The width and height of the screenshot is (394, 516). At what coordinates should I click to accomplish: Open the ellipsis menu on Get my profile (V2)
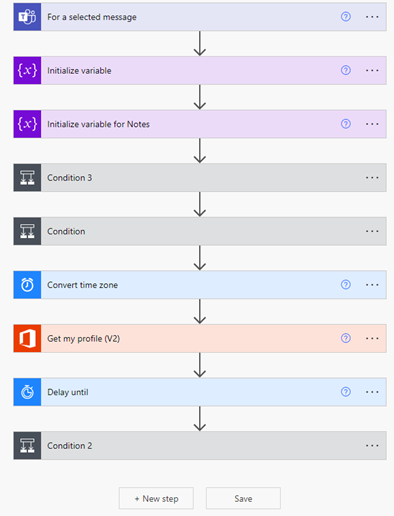372,338
